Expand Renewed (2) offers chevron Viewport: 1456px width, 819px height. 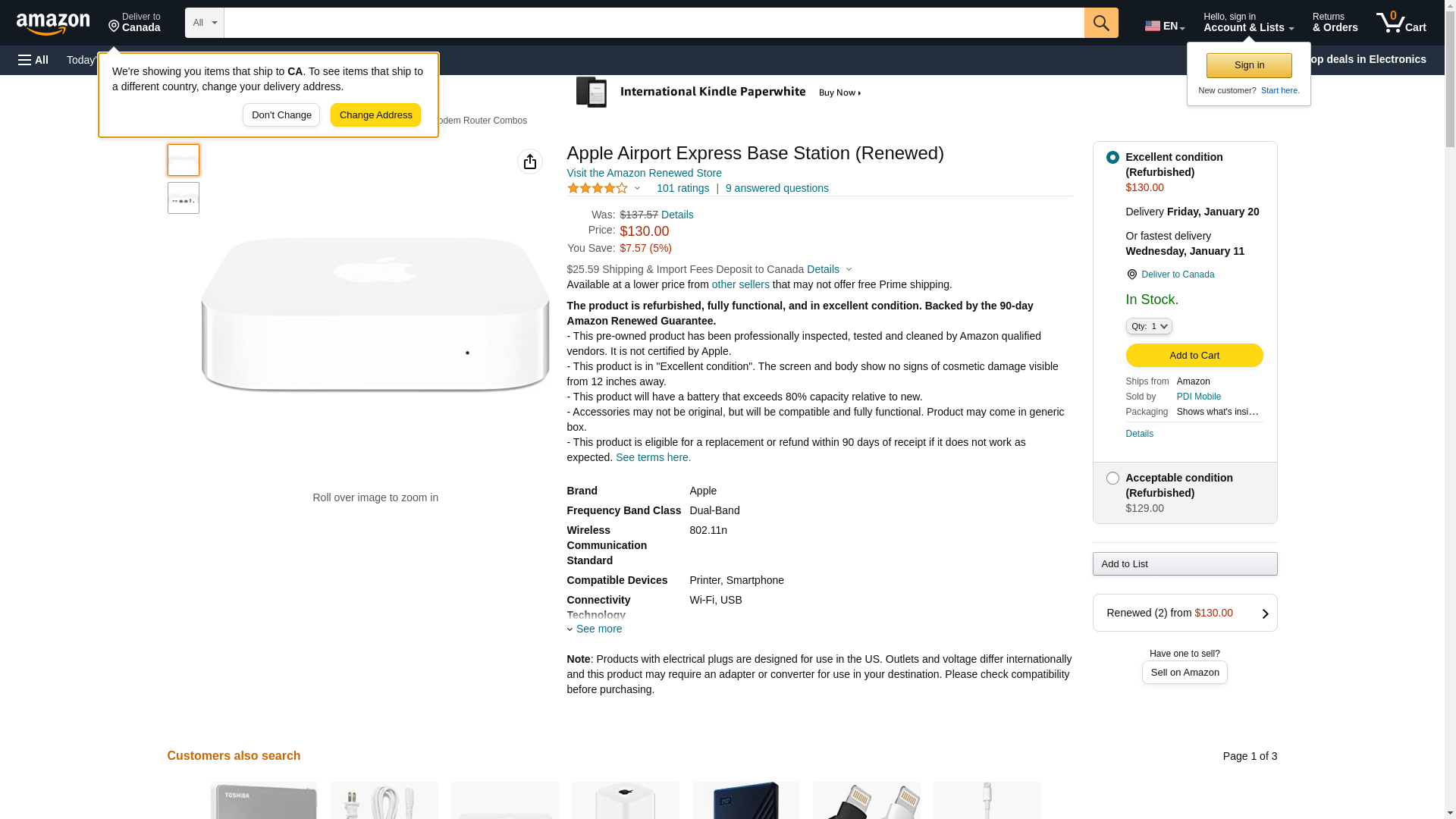1265,613
